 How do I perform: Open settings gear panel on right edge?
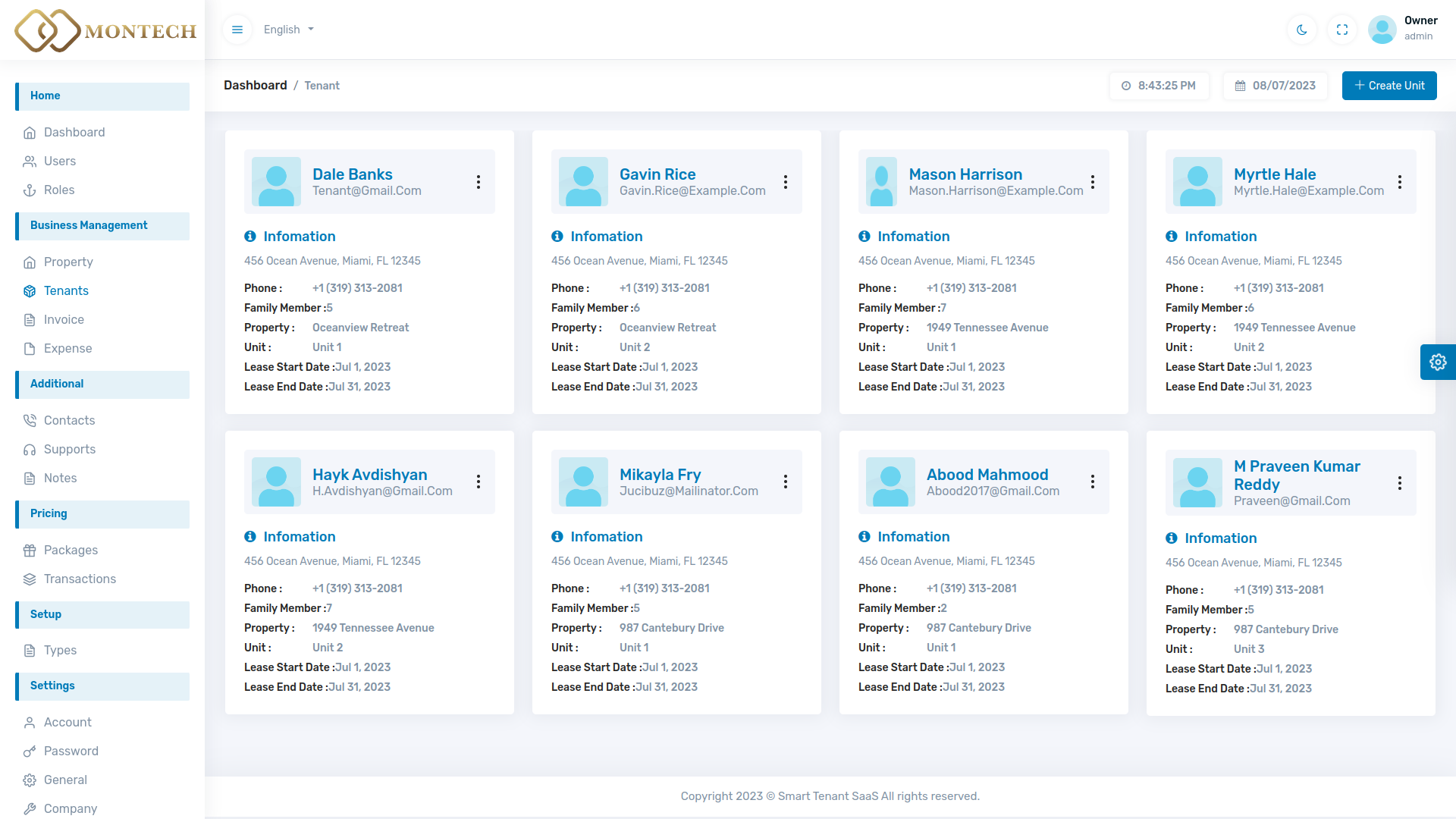click(1438, 362)
